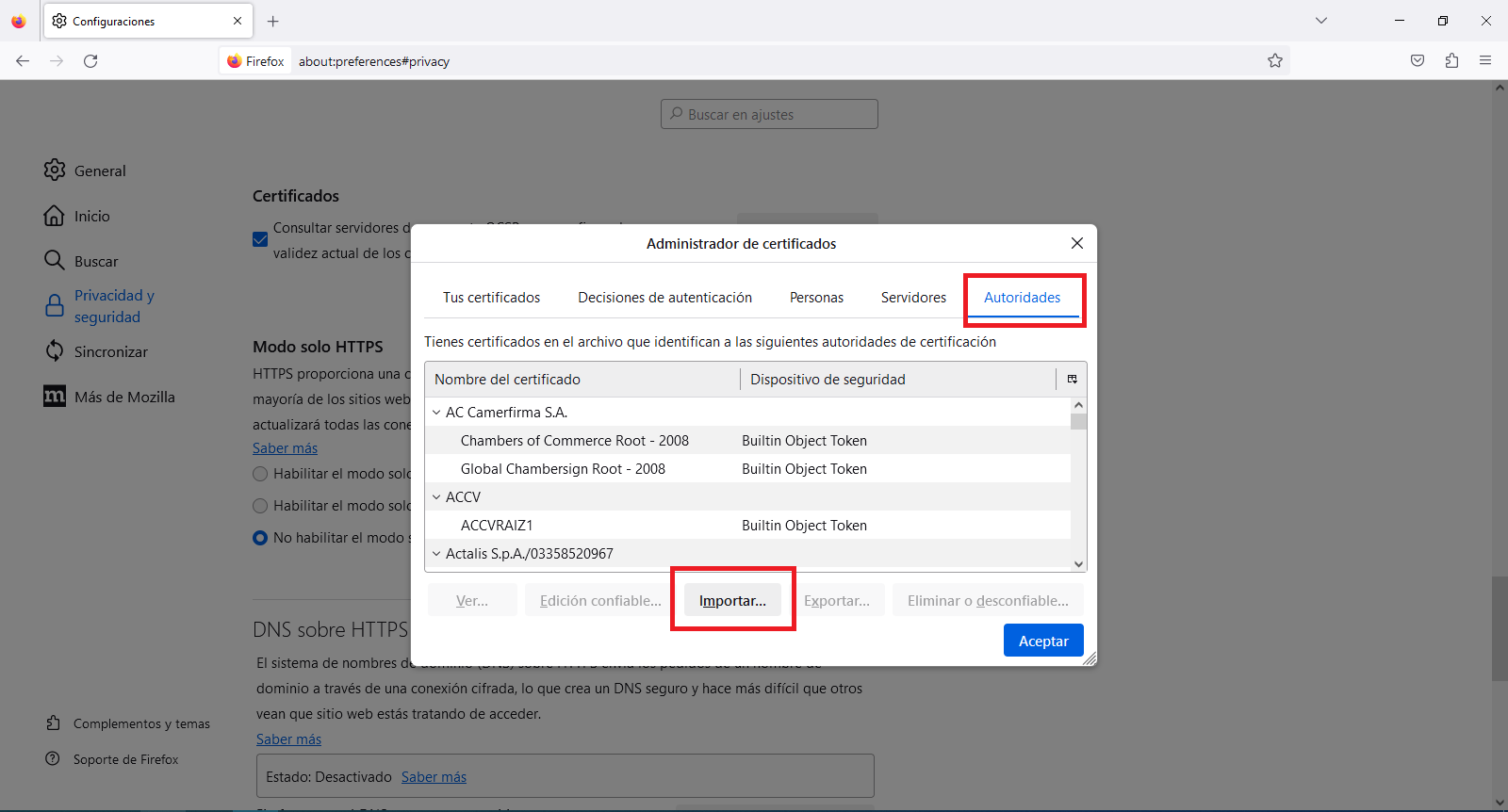Collapse the ACCV certificate group
Image resolution: width=1508 pixels, height=812 pixels.
pyautogui.click(x=436, y=497)
